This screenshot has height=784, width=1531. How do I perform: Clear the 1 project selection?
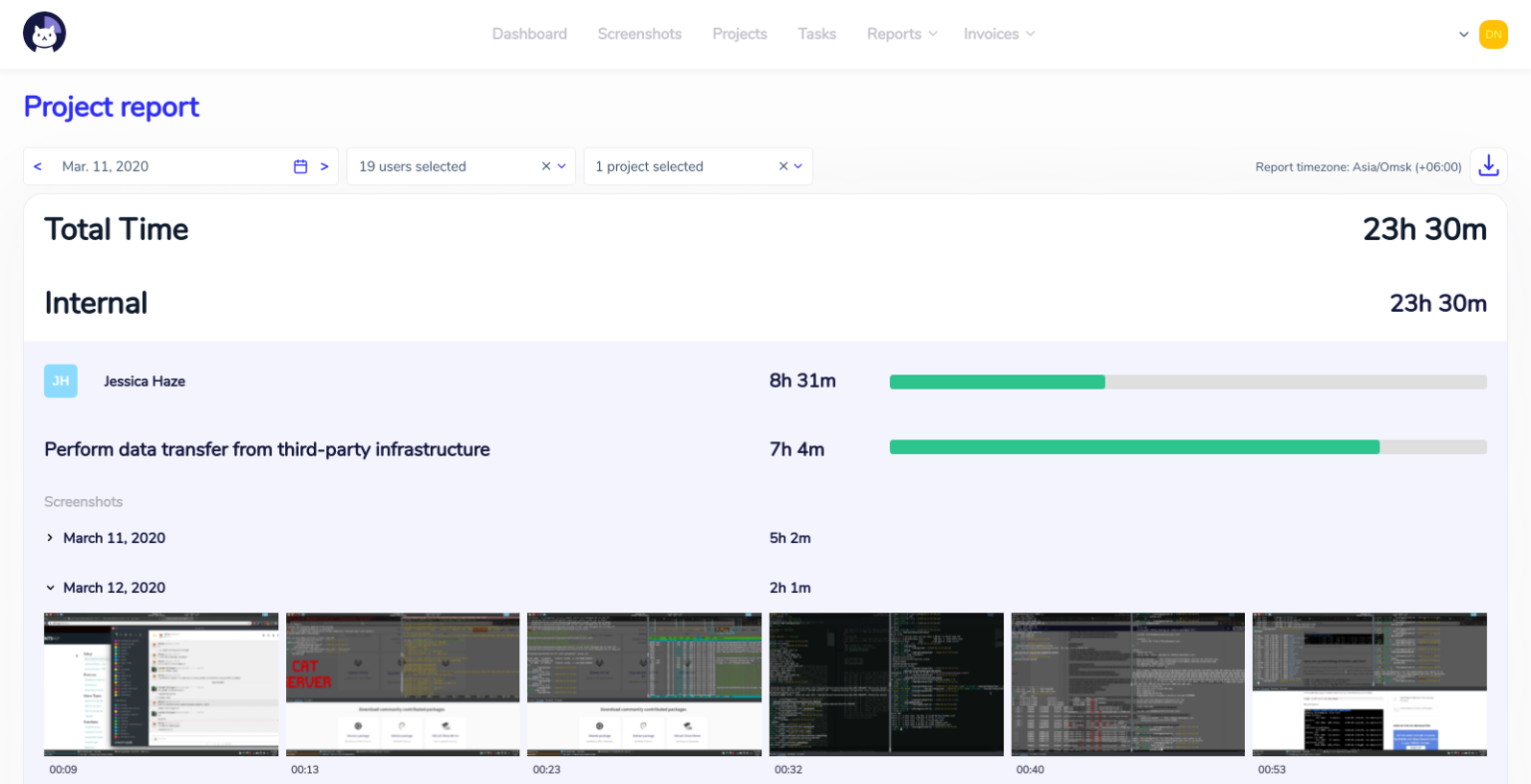click(x=782, y=166)
